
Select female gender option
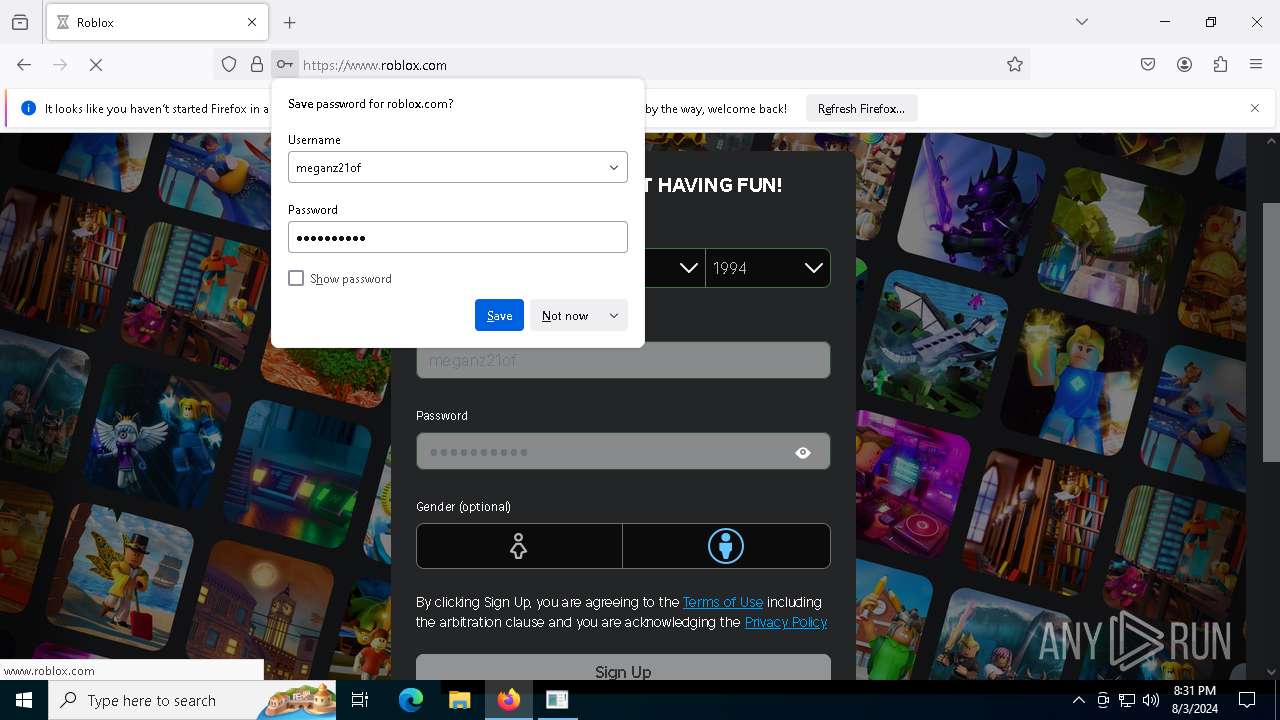[519, 546]
